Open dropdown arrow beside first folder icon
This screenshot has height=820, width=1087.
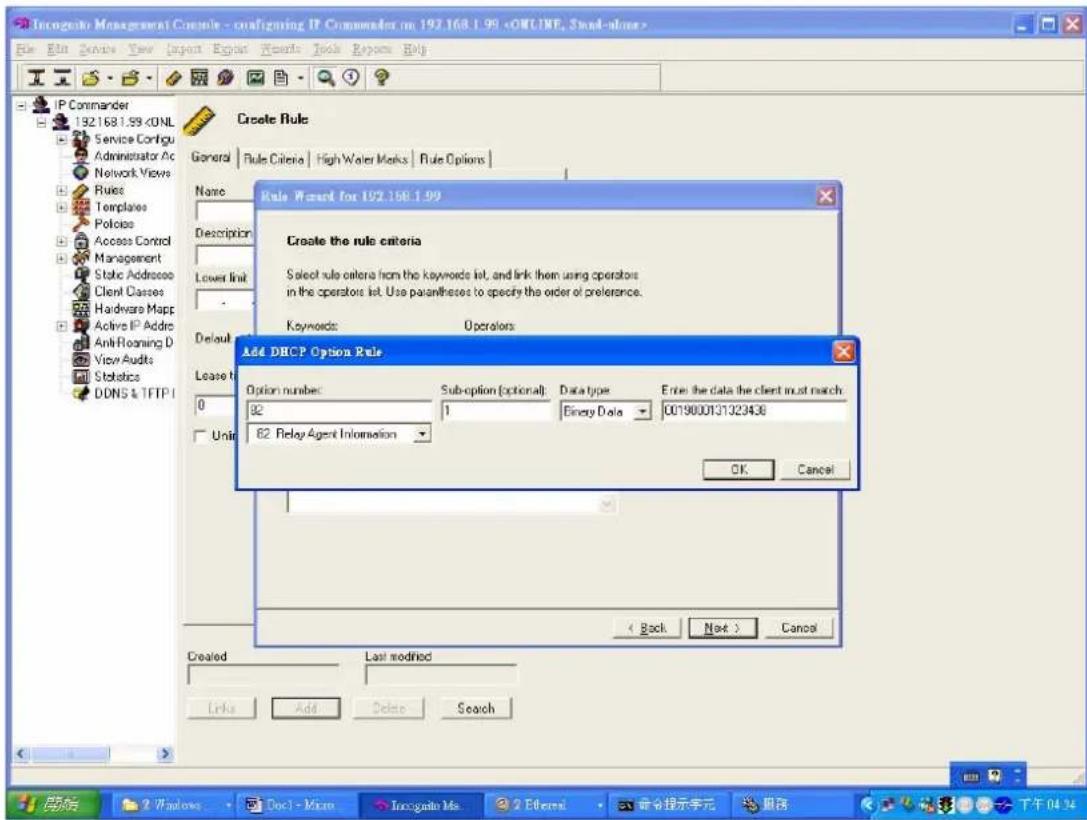point(110,78)
